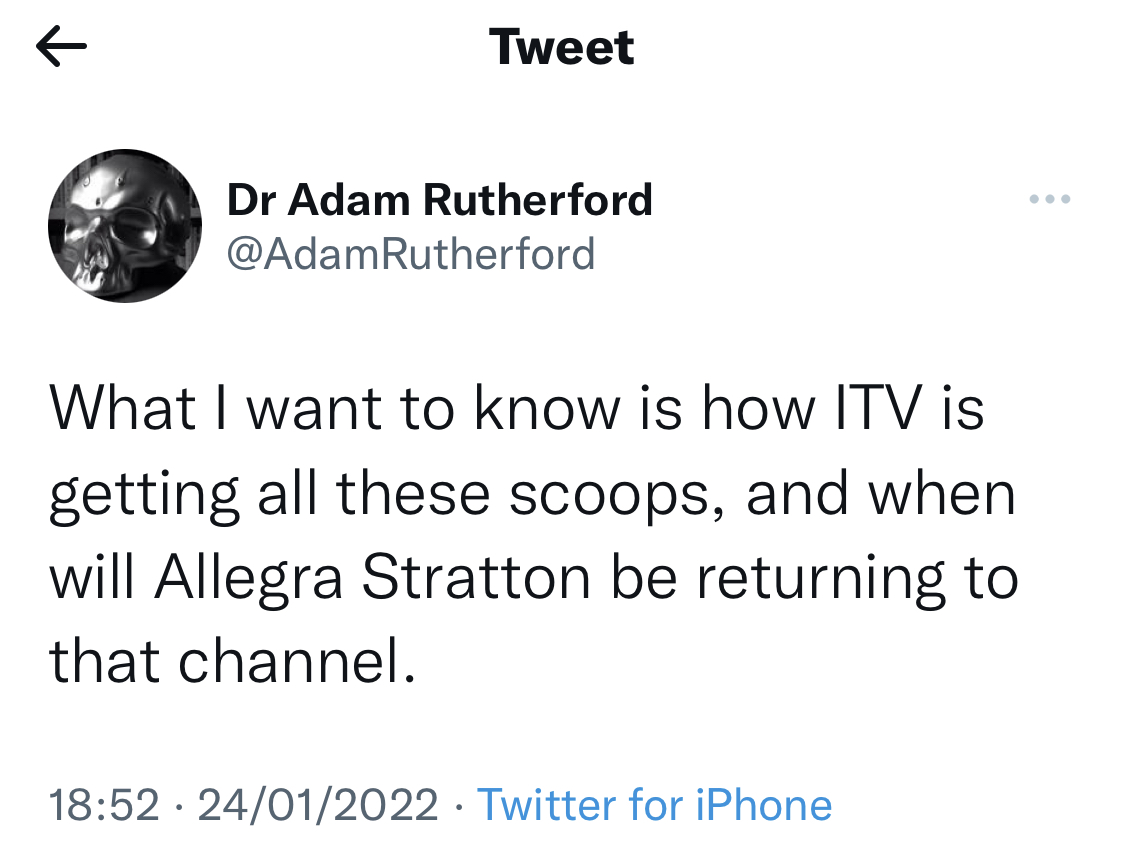Tap the back arrow icon
The image size is (1125, 846).
pyautogui.click(x=61, y=48)
